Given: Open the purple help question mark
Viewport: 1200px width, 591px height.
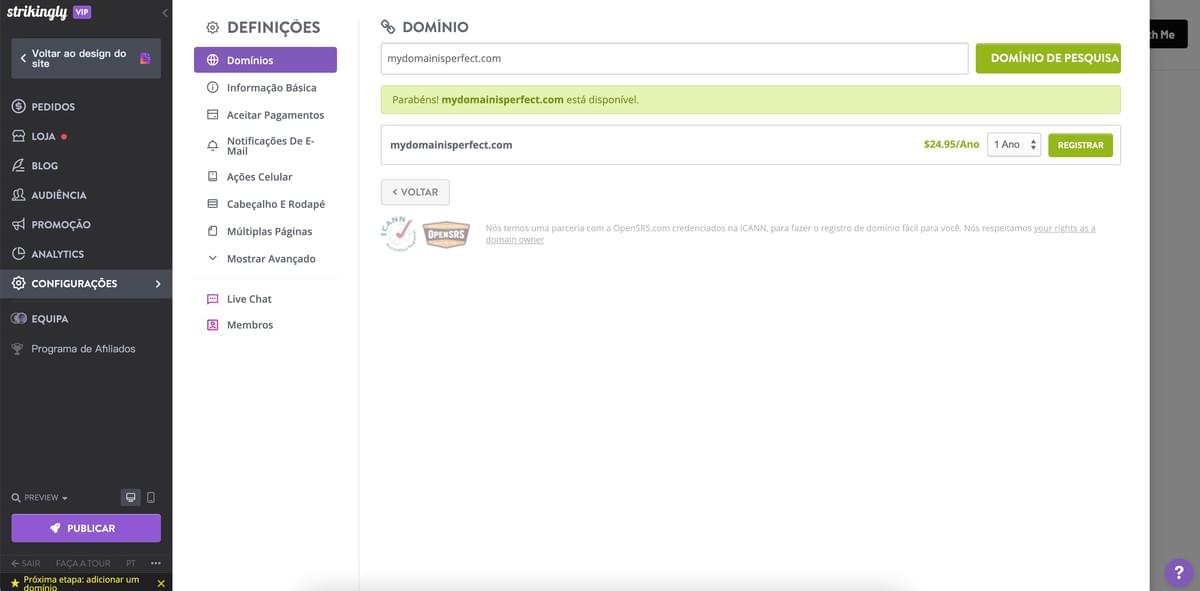Looking at the screenshot, I should click(1177, 572).
